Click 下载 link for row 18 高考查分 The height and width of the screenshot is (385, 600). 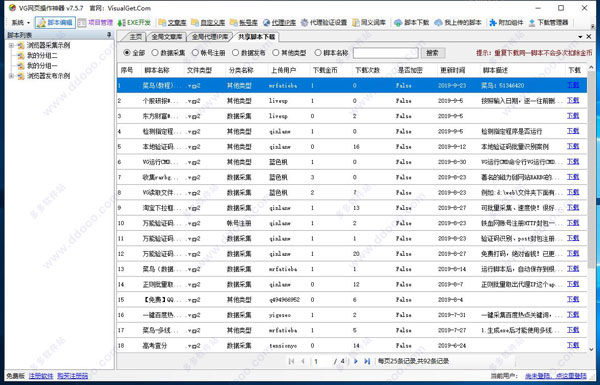coord(573,345)
